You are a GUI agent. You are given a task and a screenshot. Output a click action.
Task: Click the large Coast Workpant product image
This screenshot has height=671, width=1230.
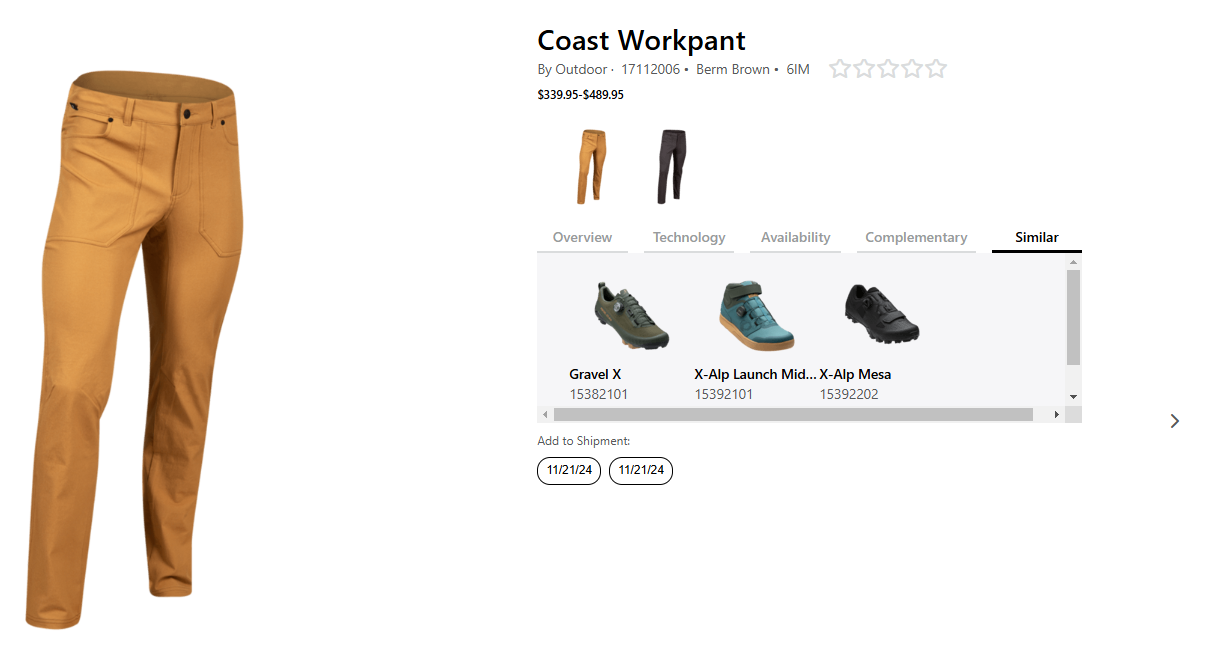[x=136, y=350]
